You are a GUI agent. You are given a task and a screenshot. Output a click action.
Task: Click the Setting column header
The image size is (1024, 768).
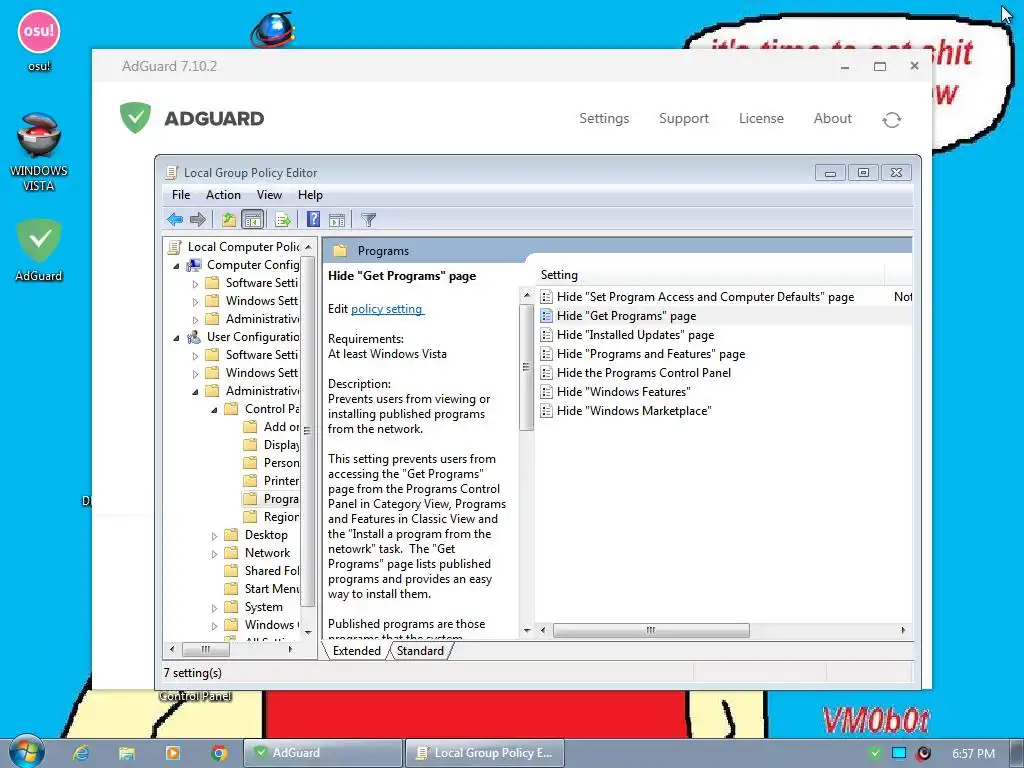[712, 275]
